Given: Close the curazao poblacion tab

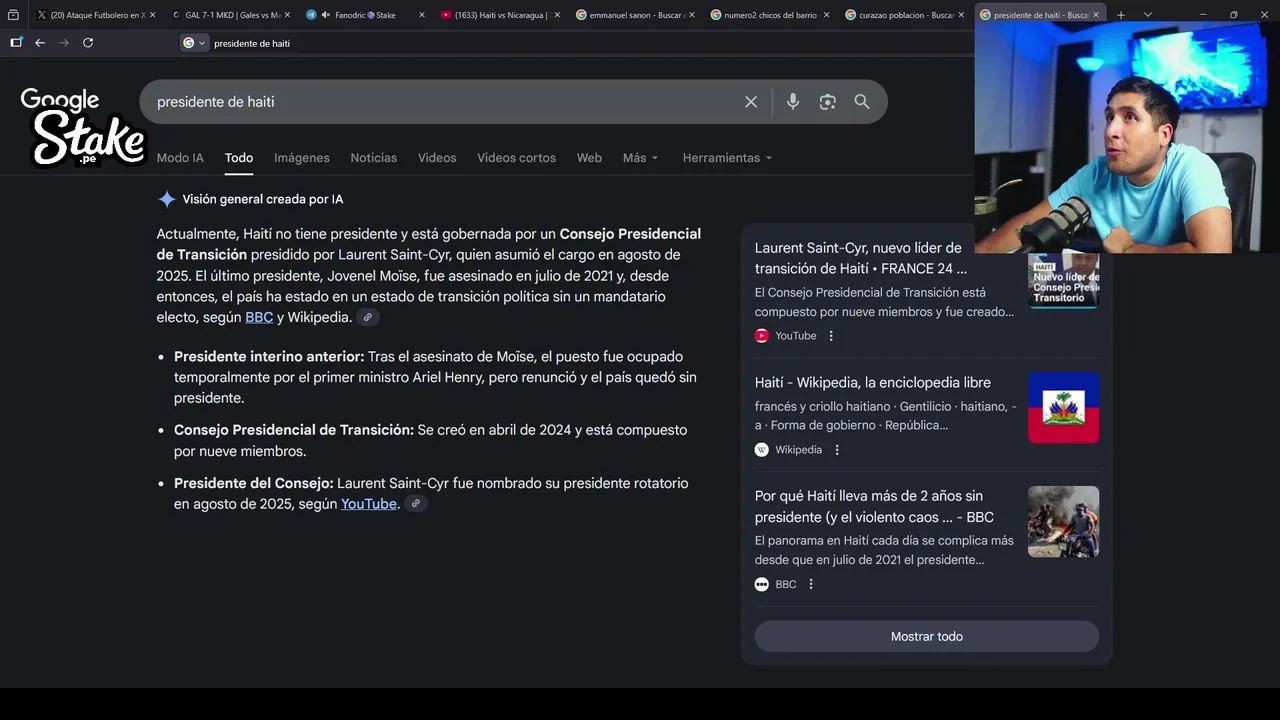Looking at the screenshot, I should tap(962, 15).
